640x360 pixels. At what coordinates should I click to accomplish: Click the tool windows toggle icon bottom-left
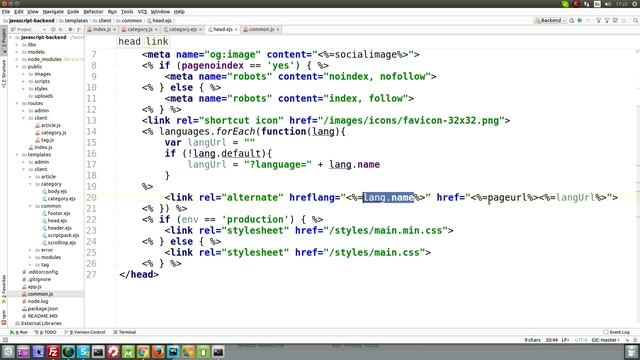pyautogui.click(x=5, y=340)
